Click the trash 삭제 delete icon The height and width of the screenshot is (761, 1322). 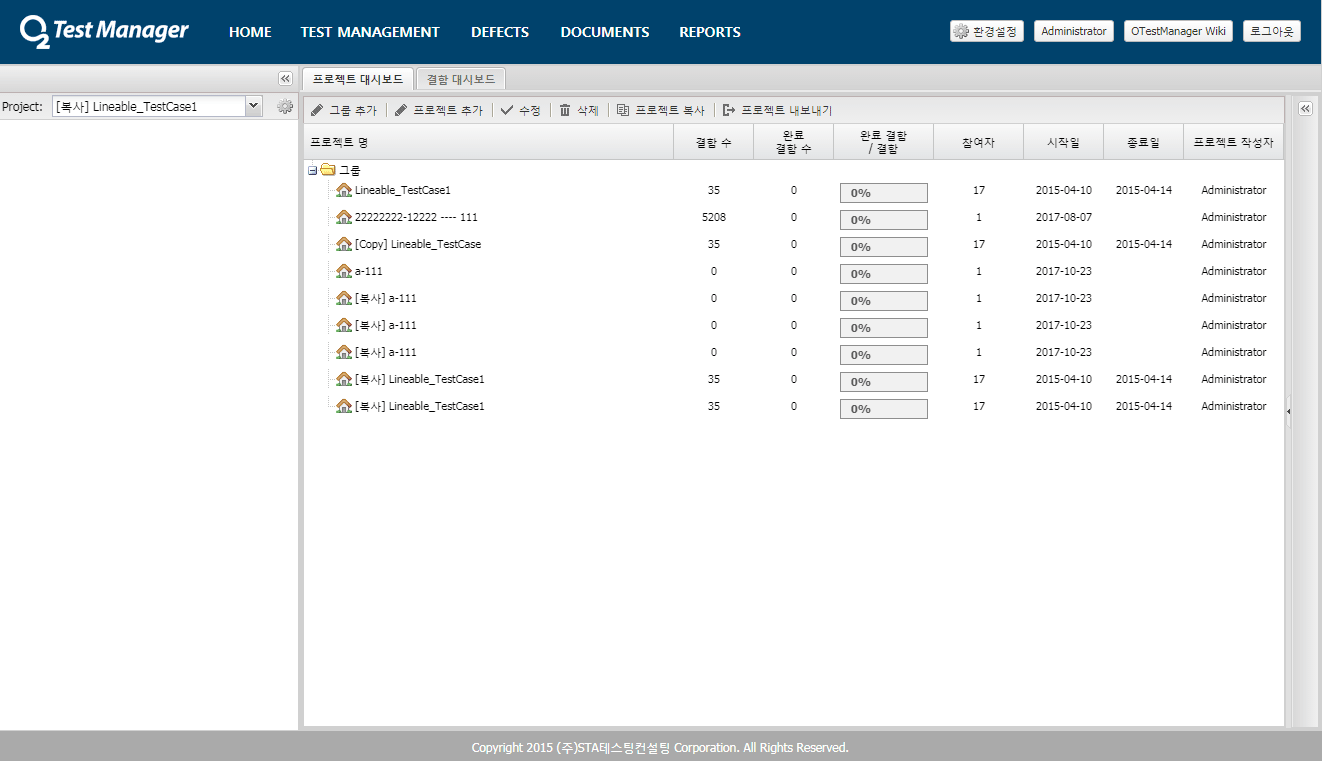tap(565, 110)
